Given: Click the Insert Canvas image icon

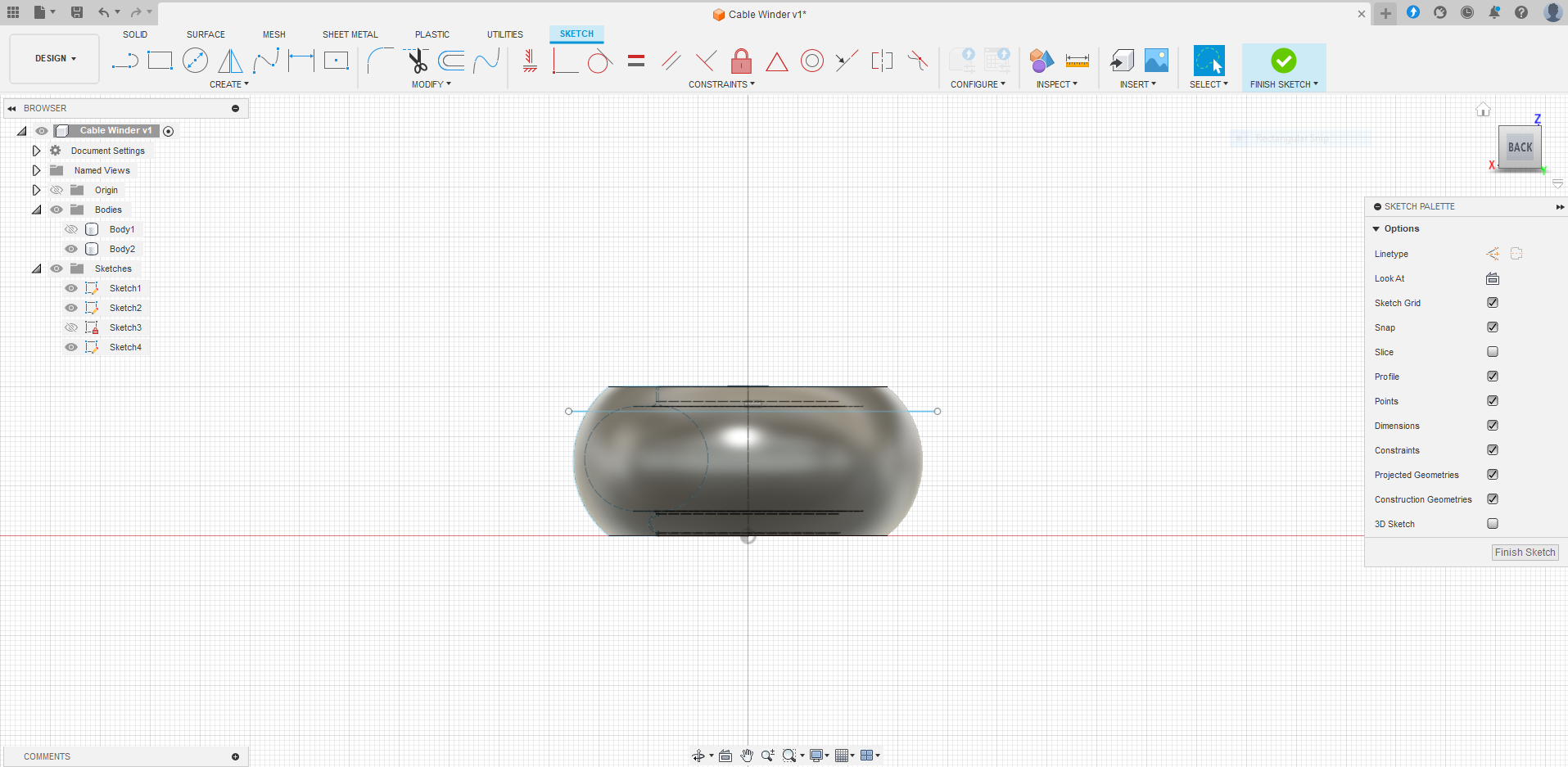Looking at the screenshot, I should tap(1156, 61).
